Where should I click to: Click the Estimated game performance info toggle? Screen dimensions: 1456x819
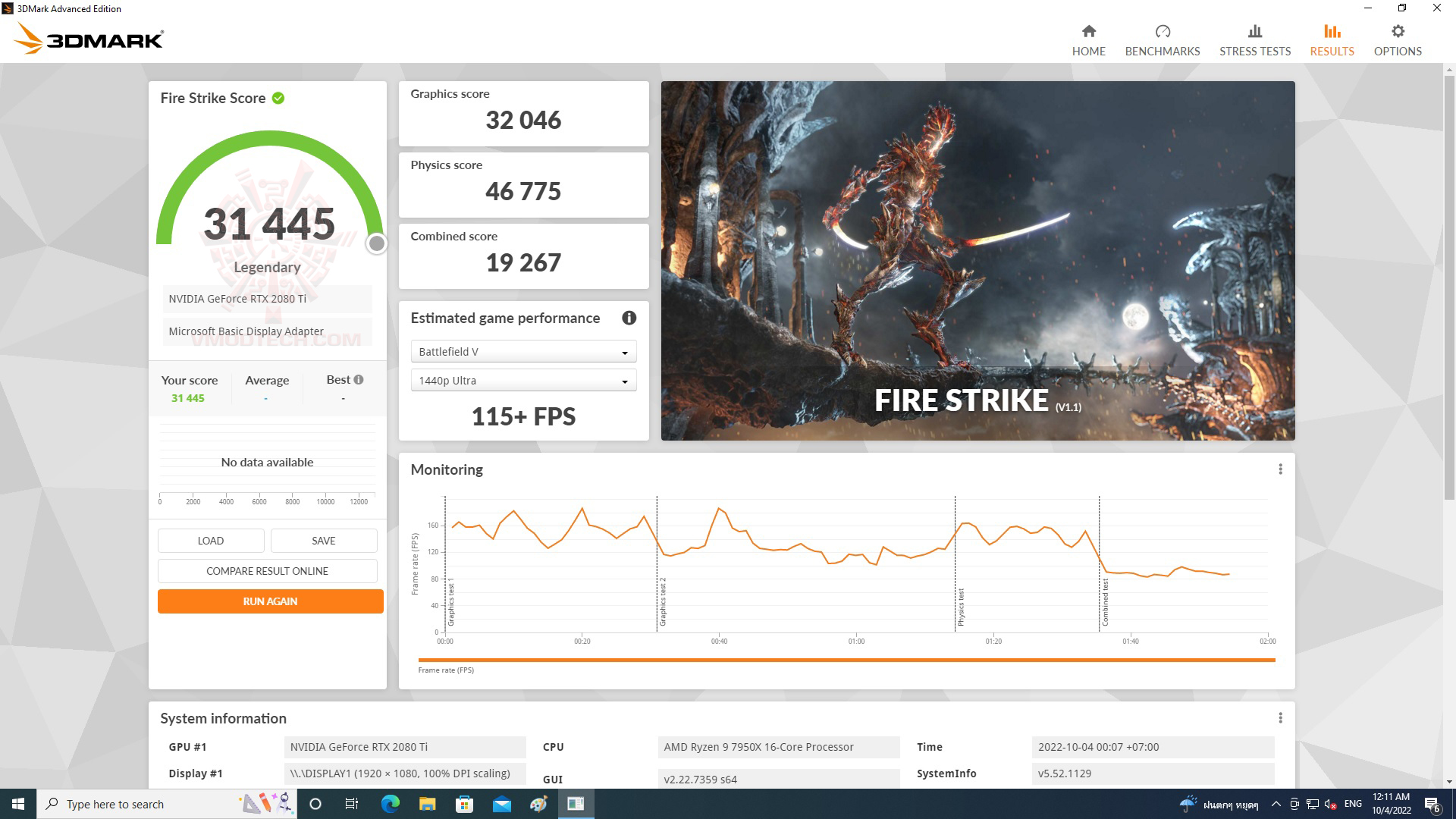tap(628, 317)
